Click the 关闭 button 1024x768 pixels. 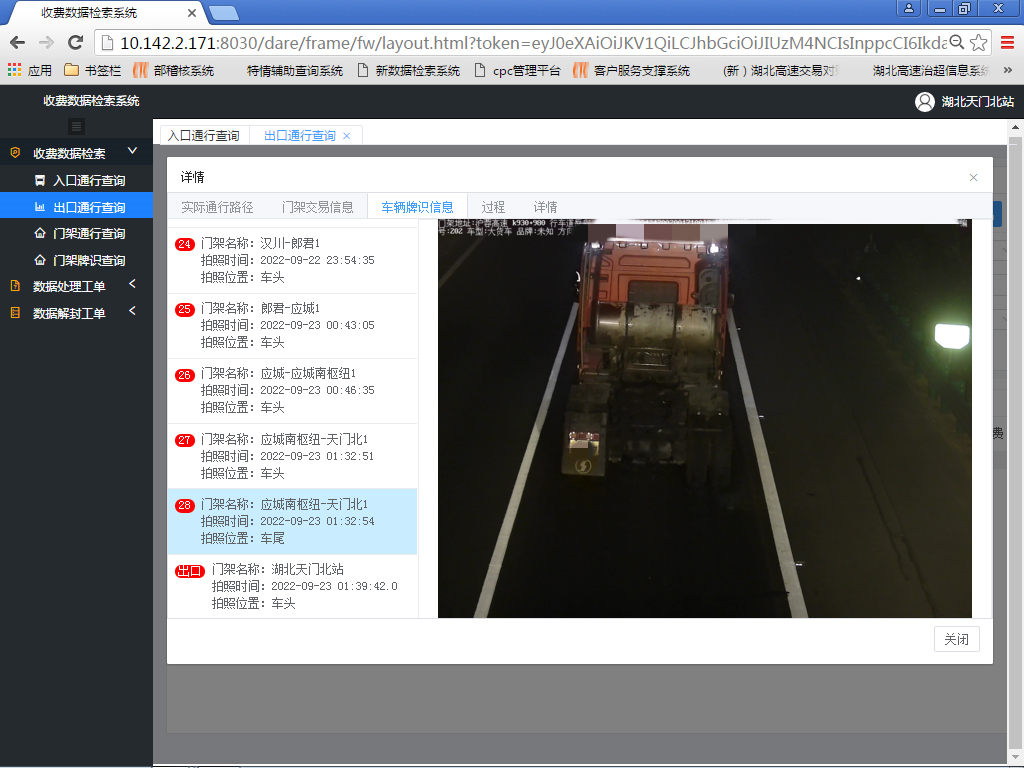coord(957,639)
